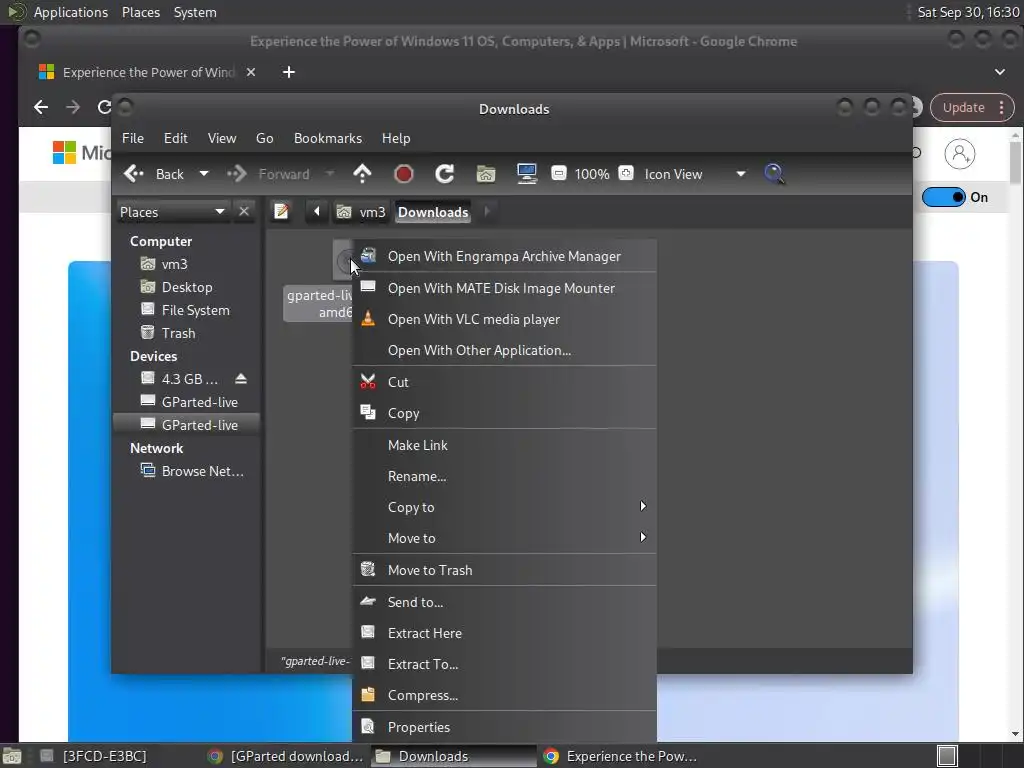Click Chrome's reload icon
Viewport: 1024px width, 768px height.
point(104,107)
